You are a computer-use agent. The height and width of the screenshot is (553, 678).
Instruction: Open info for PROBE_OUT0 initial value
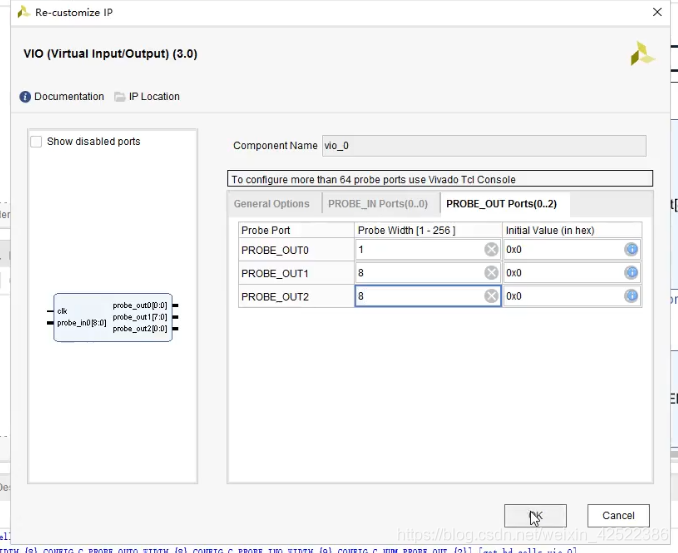click(x=631, y=249)
